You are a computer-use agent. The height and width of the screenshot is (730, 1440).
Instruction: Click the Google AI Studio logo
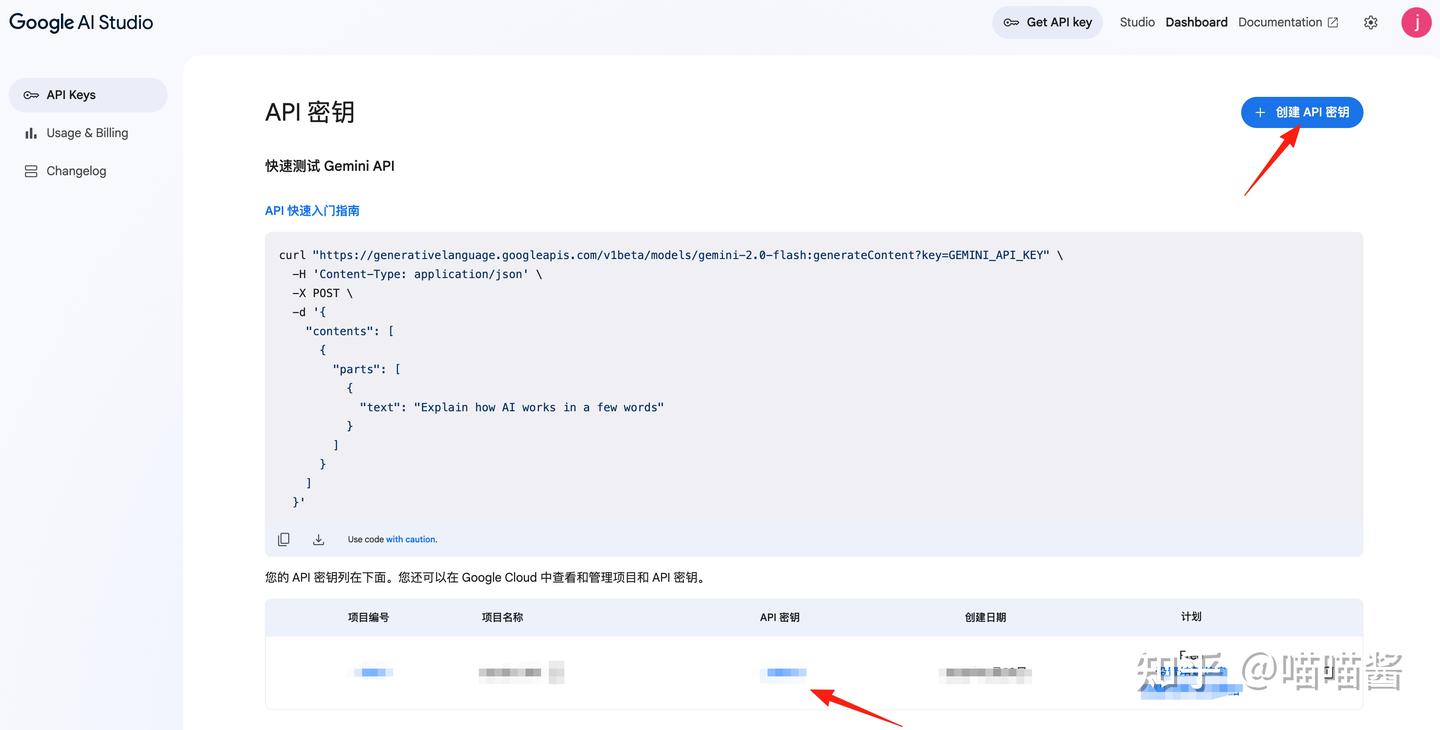click(x=81, y=22)
